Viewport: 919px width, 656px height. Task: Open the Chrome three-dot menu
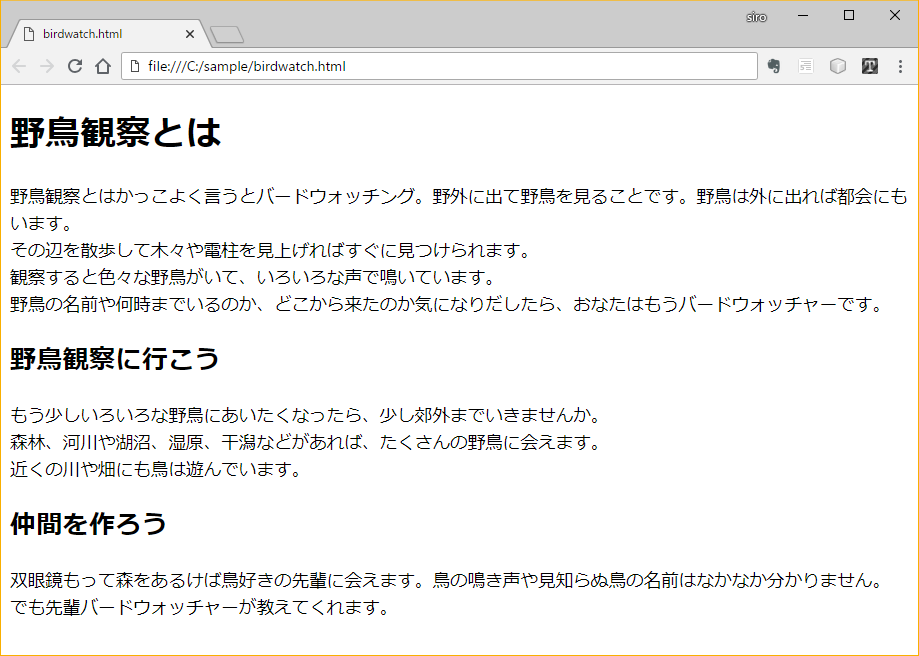[x=900, y=66]
